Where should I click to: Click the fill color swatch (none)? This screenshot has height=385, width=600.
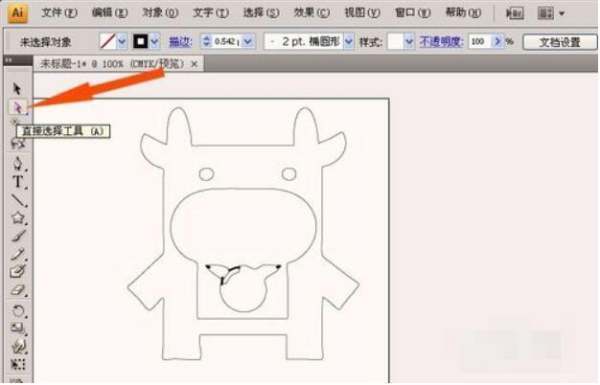point(107,41)
